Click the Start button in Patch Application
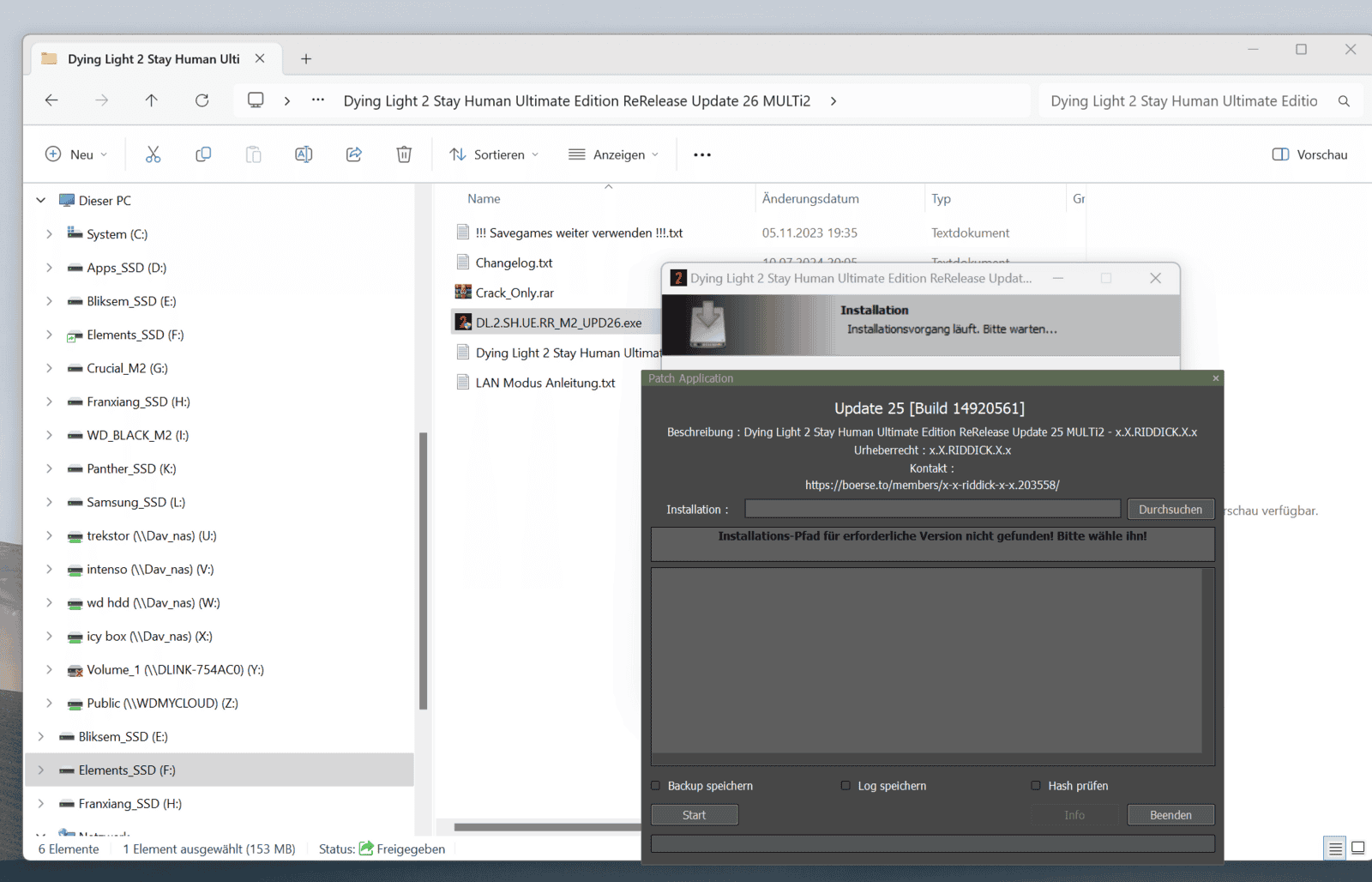This screenshot has width=1372, height=882. (695, 815)
